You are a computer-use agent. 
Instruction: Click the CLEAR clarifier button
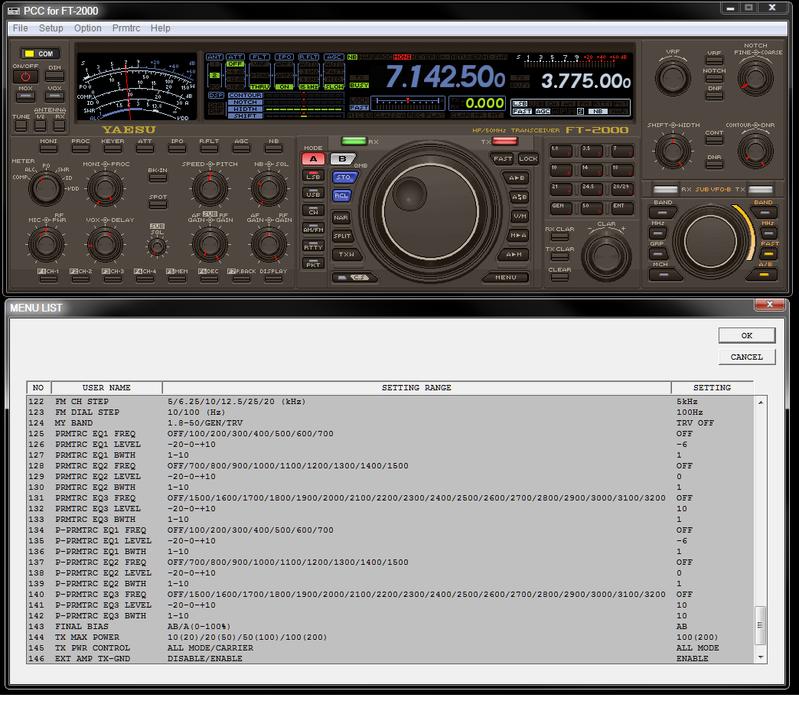[560, 277]
